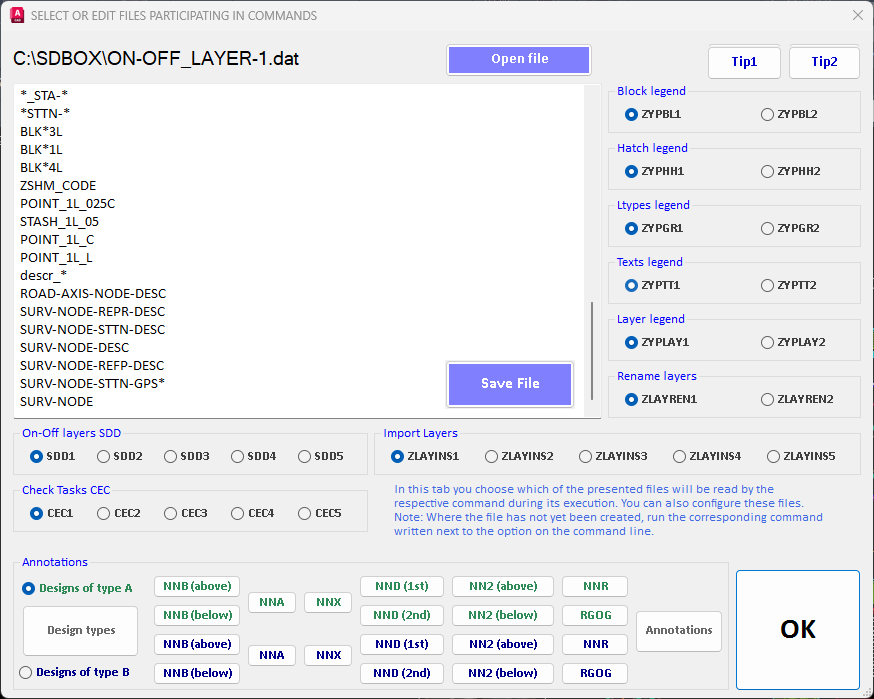
Task: Click the green NNB (above) button
Action: point(197,586)
